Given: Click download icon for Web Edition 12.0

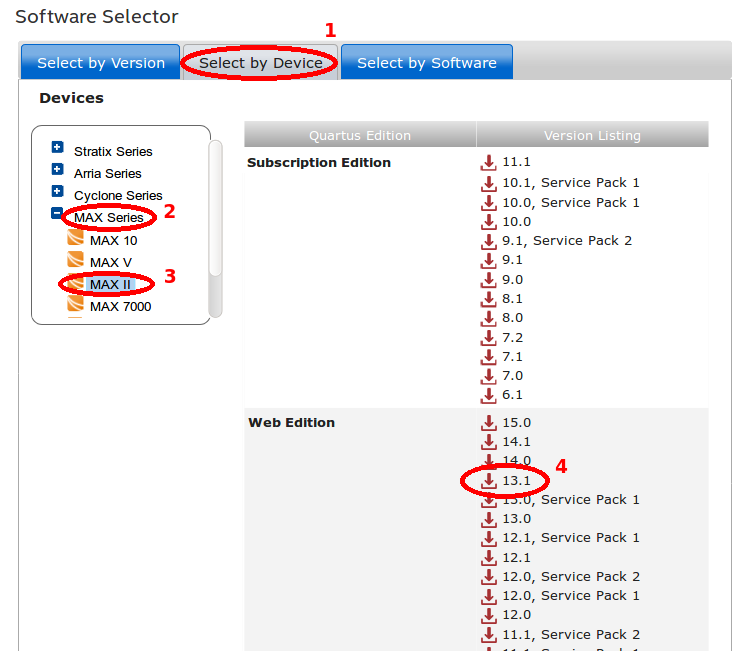Looking at the screenshot, I should coord(488,616).
